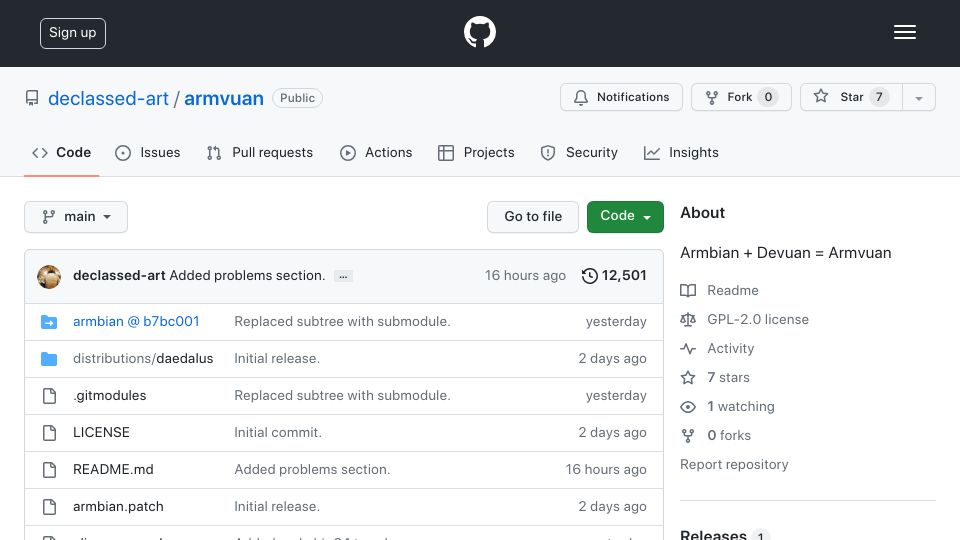
Task: Open the green Code dropdown
Action: [625, 217]
